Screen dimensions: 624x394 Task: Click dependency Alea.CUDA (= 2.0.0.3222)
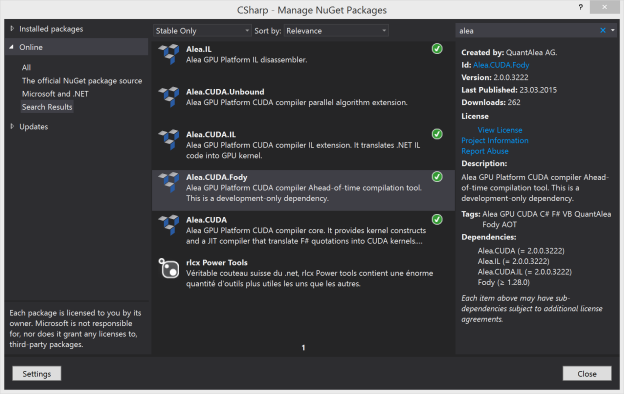coord(521,251)
